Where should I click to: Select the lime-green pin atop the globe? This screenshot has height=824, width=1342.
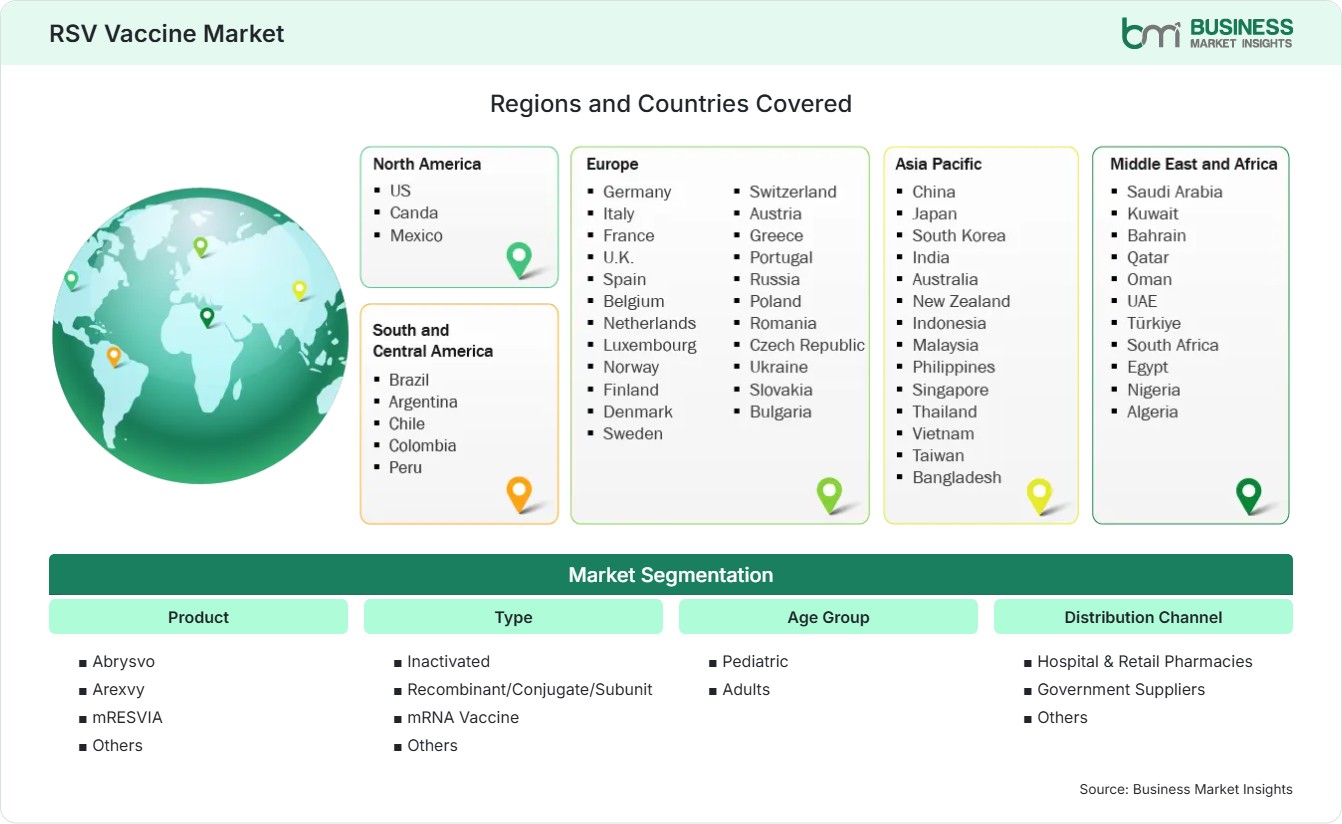tap(200, 246)
